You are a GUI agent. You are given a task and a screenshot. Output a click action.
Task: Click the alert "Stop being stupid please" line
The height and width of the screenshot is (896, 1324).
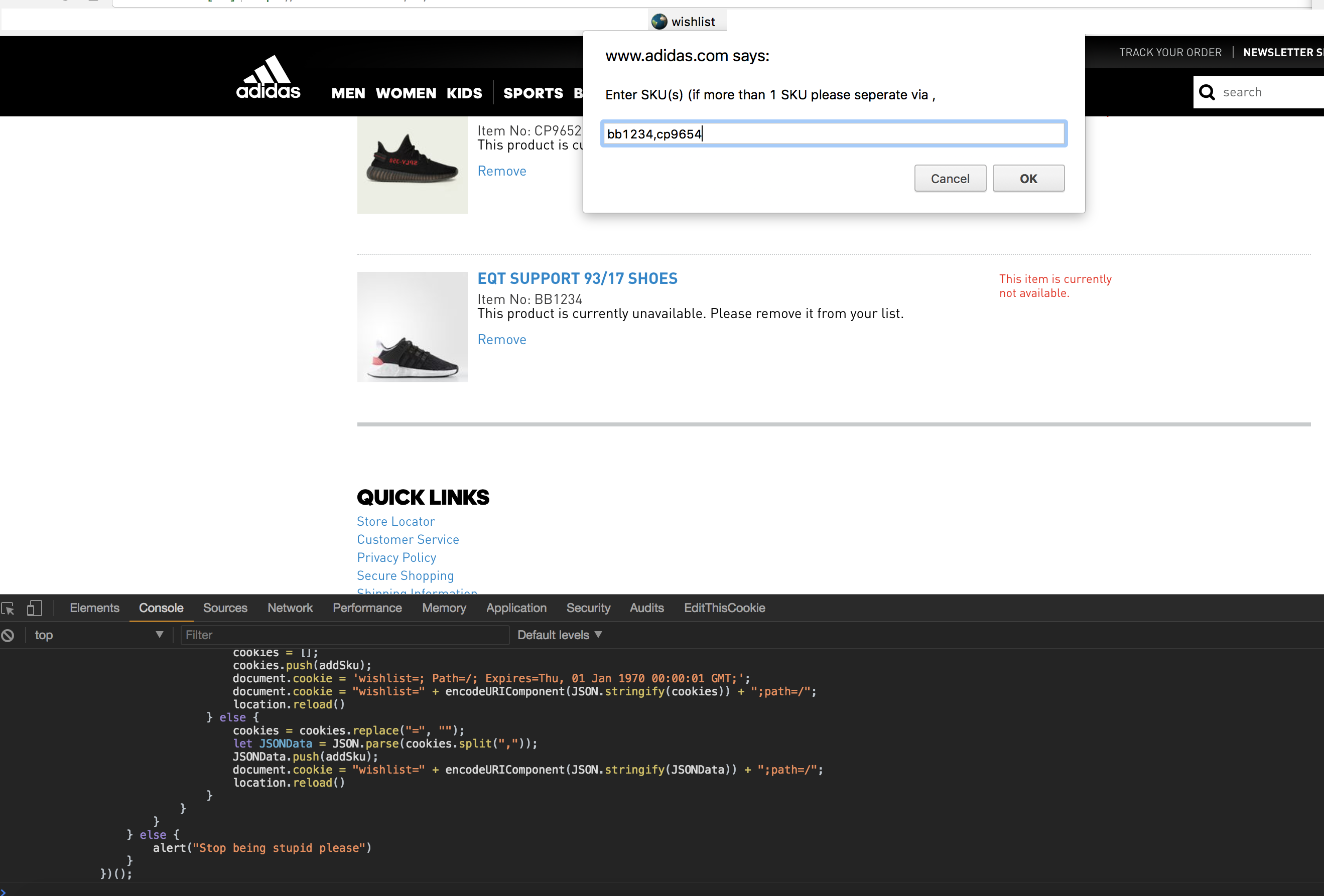[261, 848]
